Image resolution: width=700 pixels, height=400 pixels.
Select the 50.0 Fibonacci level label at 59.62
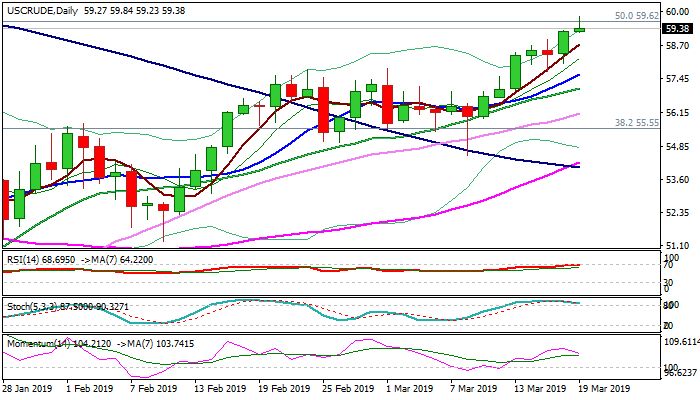(x=636, y=16)
